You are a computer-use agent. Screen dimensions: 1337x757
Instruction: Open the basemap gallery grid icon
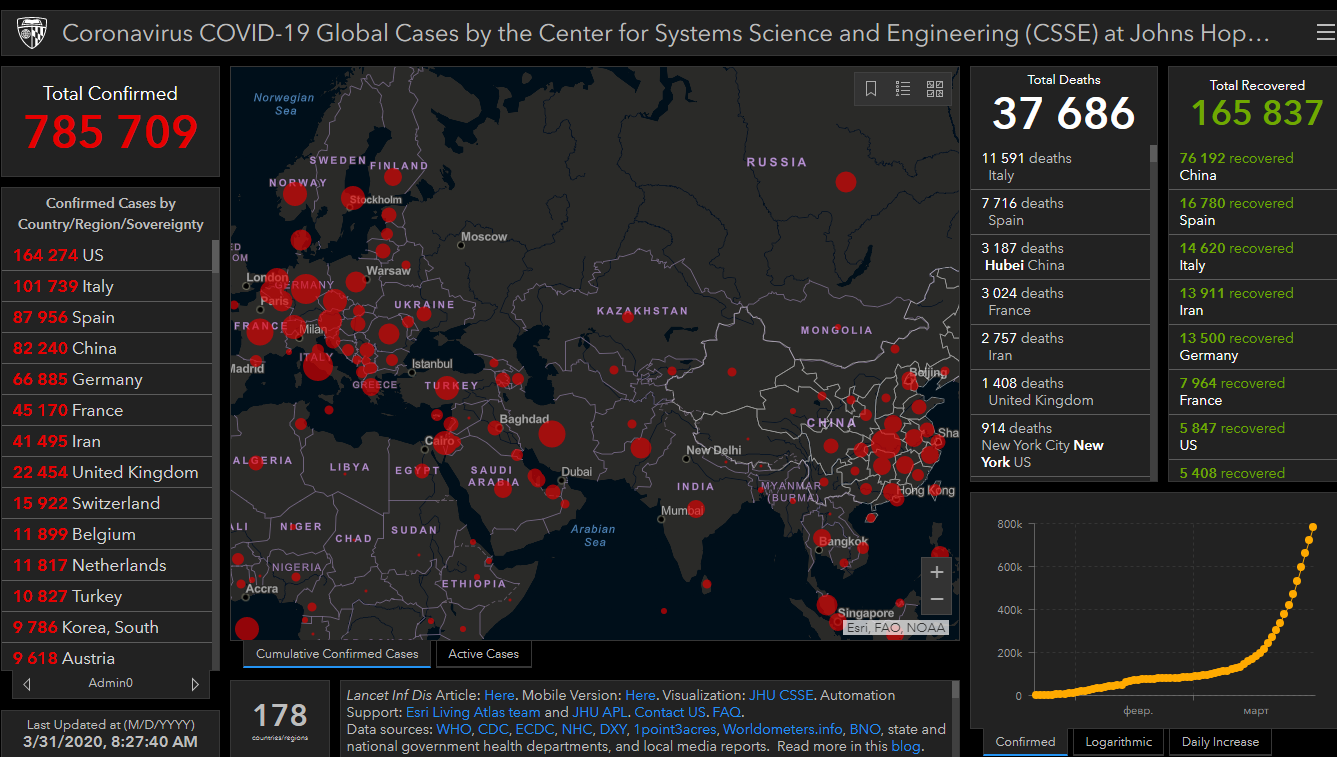point(935,89)
